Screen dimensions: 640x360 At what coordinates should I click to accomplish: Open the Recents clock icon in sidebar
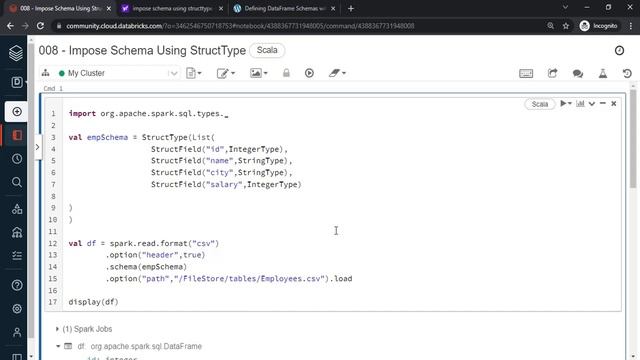click(x=17, y=159)
